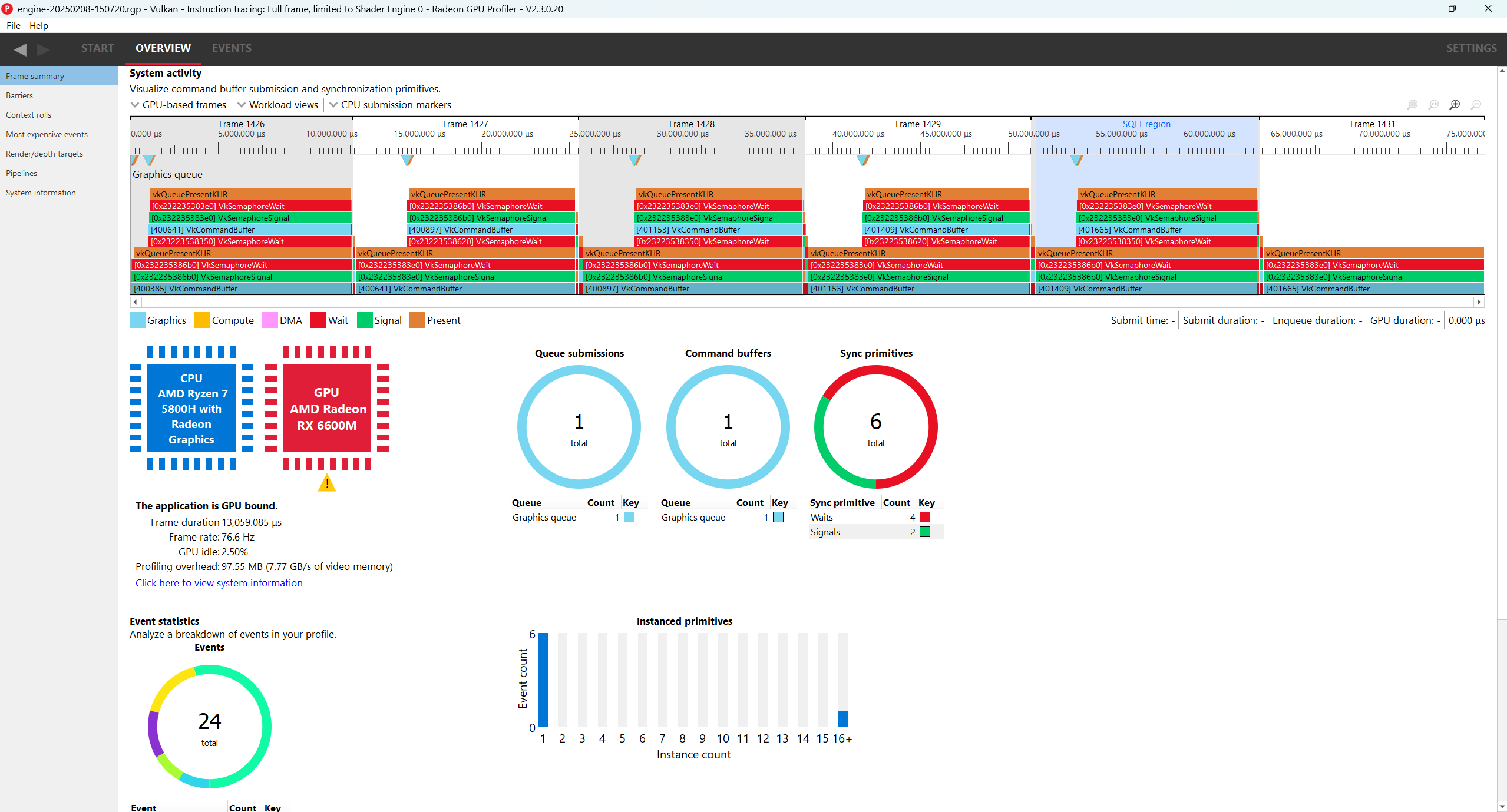Open the Help menu

coord(39,25)
